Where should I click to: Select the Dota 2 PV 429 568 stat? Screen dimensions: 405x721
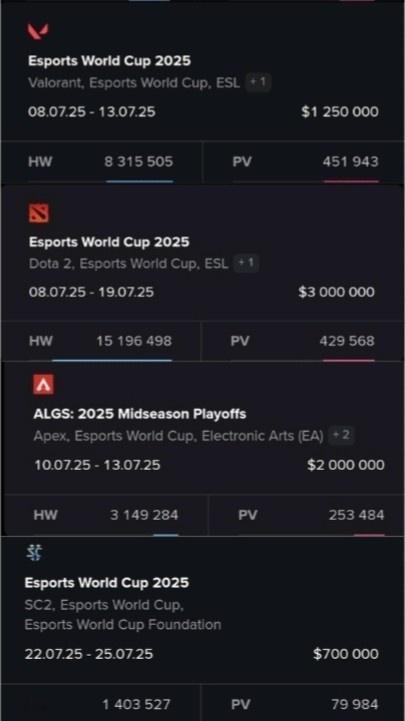tap(302, 341)
